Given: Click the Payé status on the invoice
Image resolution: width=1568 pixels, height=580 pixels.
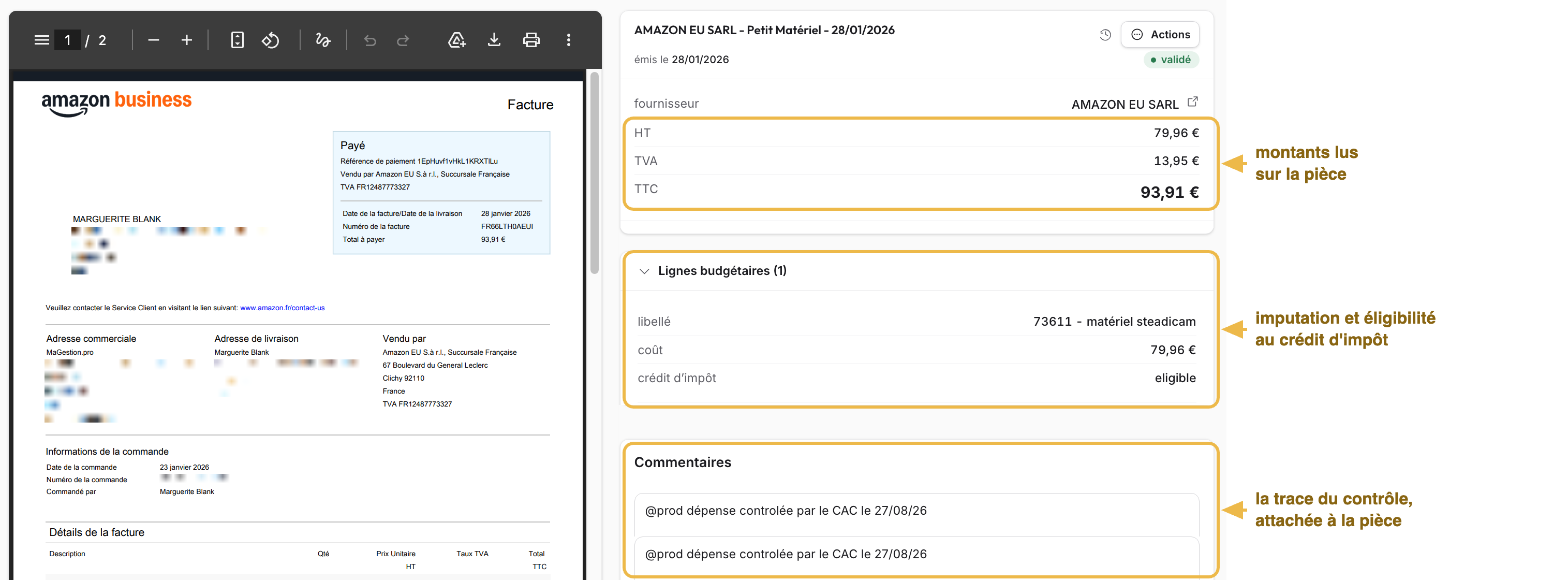Looking at the screenshot, I should [x=352, y=146].
